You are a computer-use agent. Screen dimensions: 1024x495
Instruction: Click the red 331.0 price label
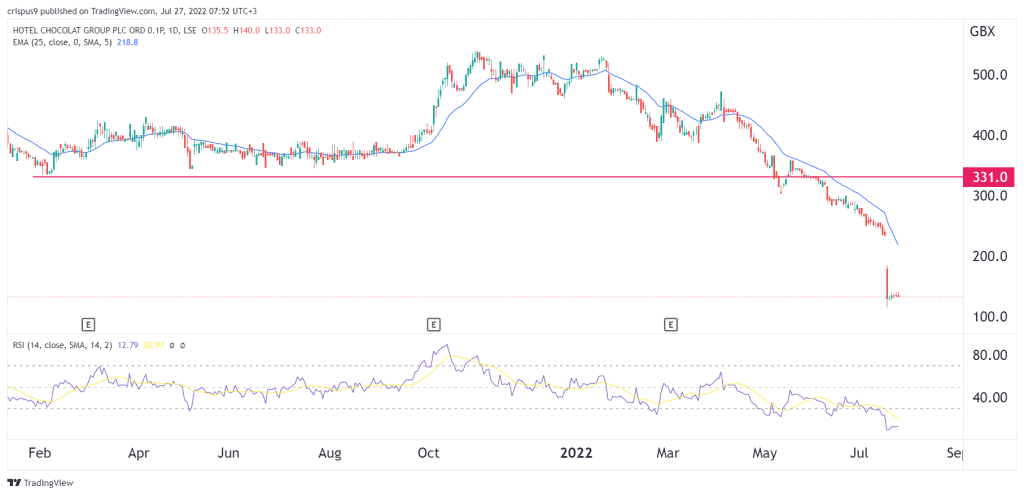pyautogui.click(x=989, y=177)
